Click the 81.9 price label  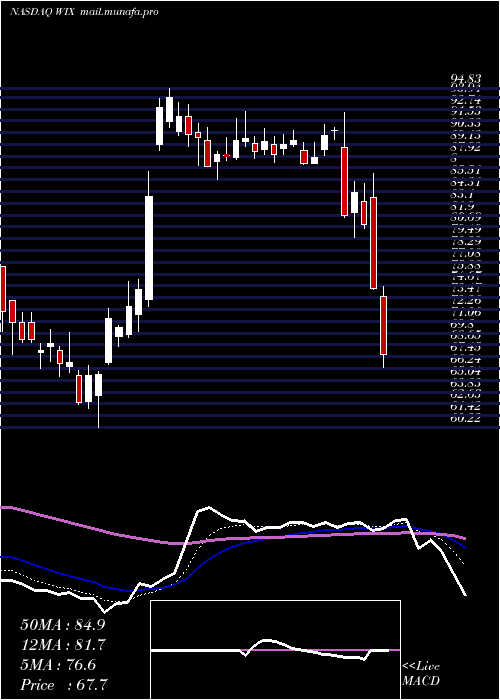[462, 207]
